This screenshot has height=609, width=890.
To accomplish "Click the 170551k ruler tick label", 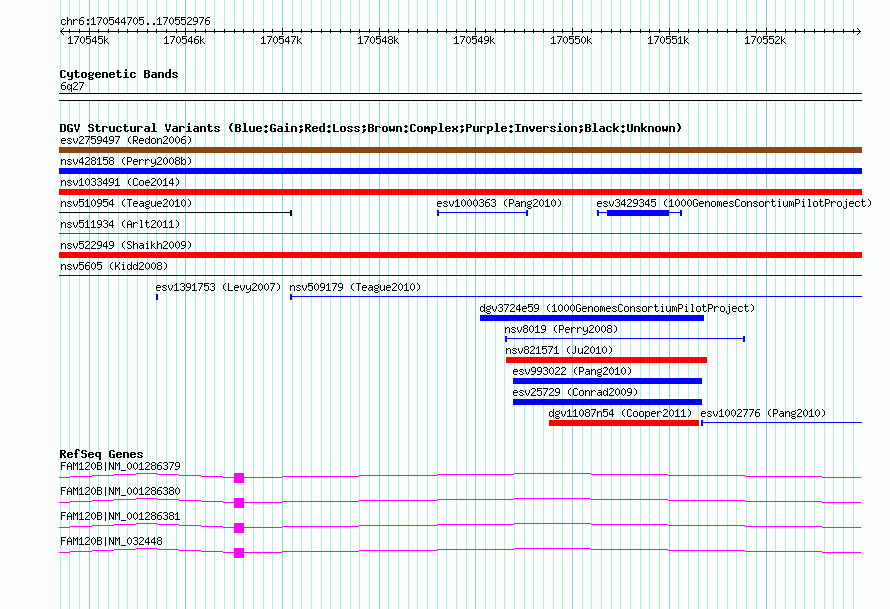I will pyautogui.click(x=669, y=40).
